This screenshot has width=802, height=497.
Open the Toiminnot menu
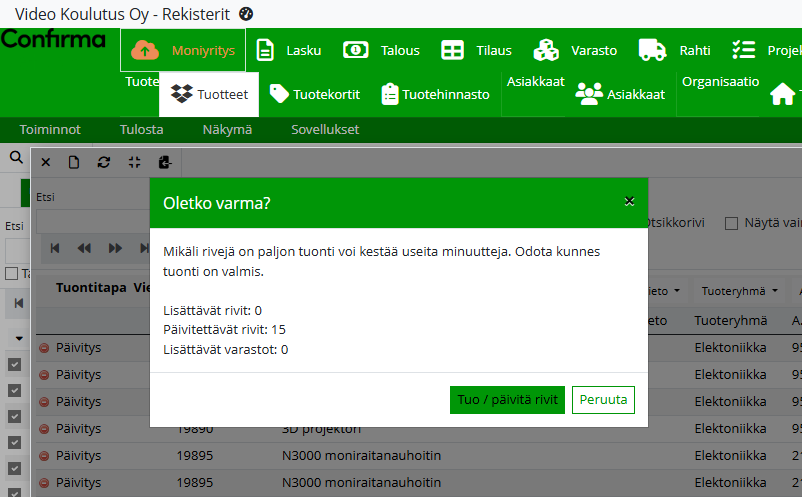coord(50,129)
